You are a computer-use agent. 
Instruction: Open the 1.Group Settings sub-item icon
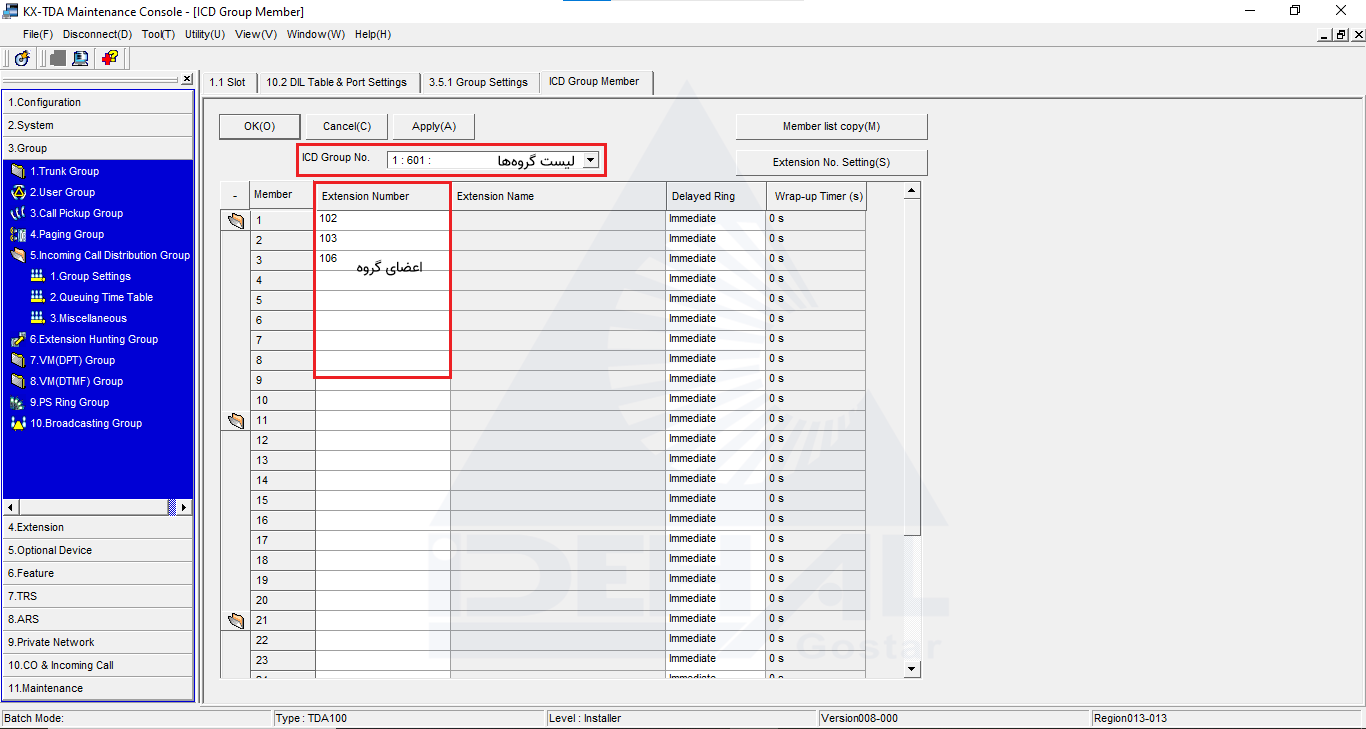coord(38,276)
